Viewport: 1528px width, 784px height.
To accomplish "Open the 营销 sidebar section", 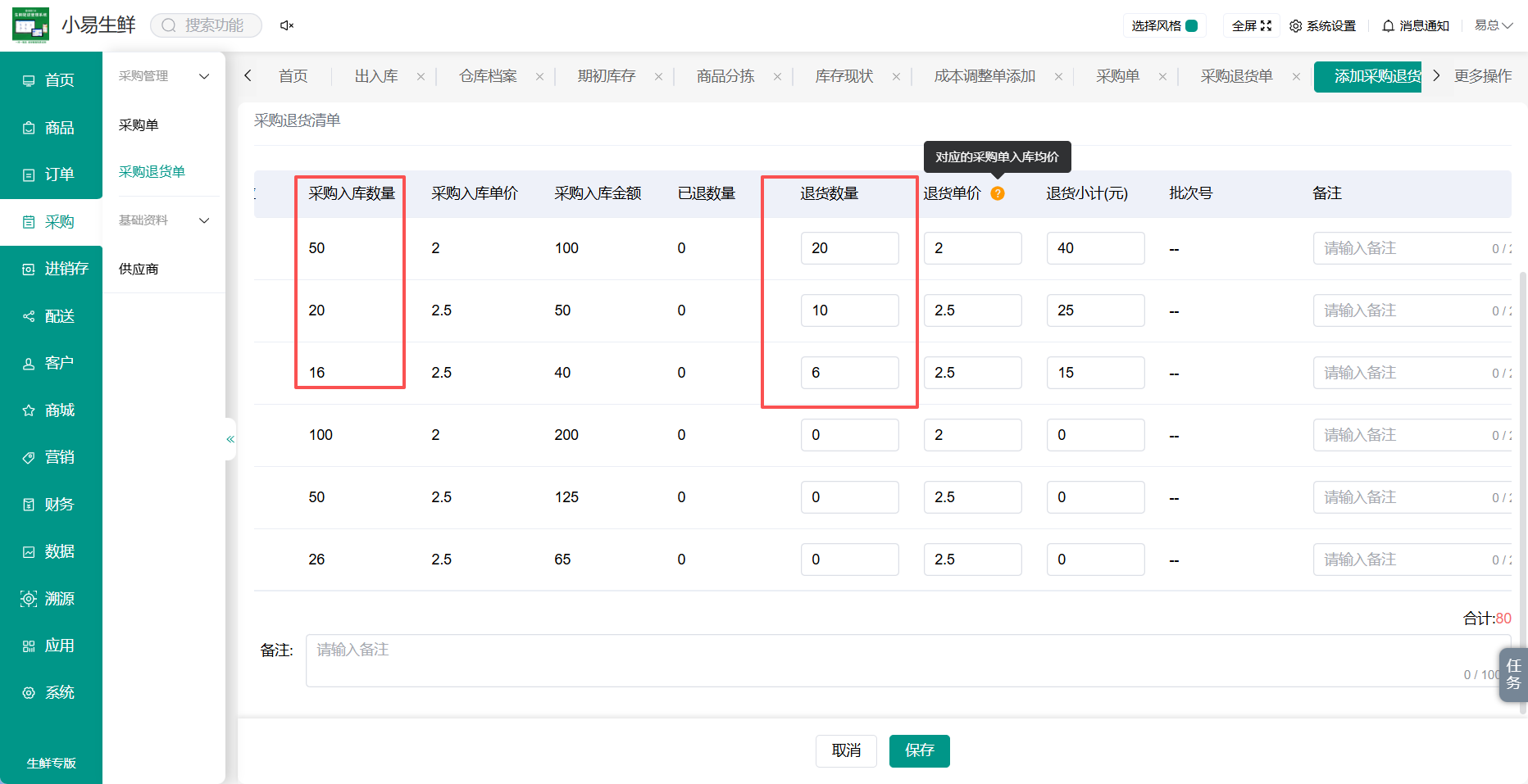I will click(x=51, y=457).
